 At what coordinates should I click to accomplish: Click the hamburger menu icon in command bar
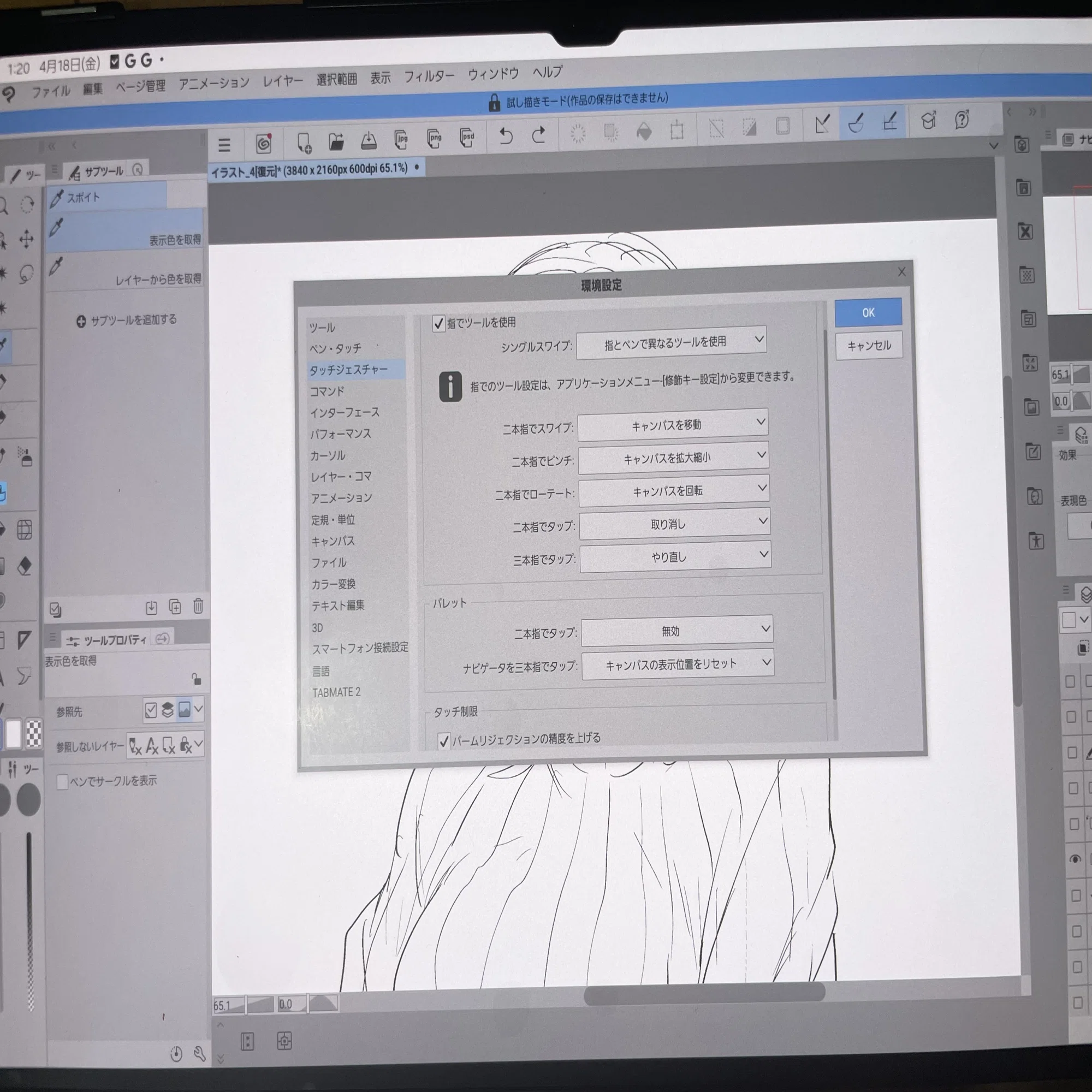point(224,145)
